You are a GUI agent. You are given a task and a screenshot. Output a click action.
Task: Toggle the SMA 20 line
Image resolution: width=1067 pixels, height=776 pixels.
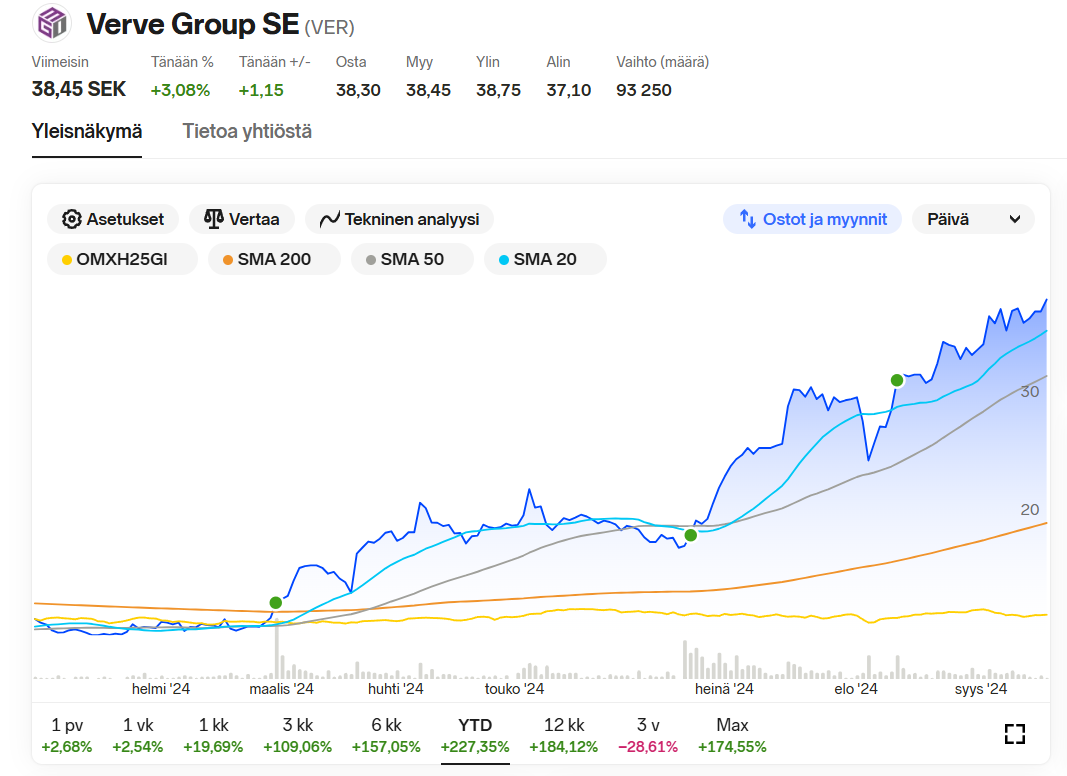point(545,259)
